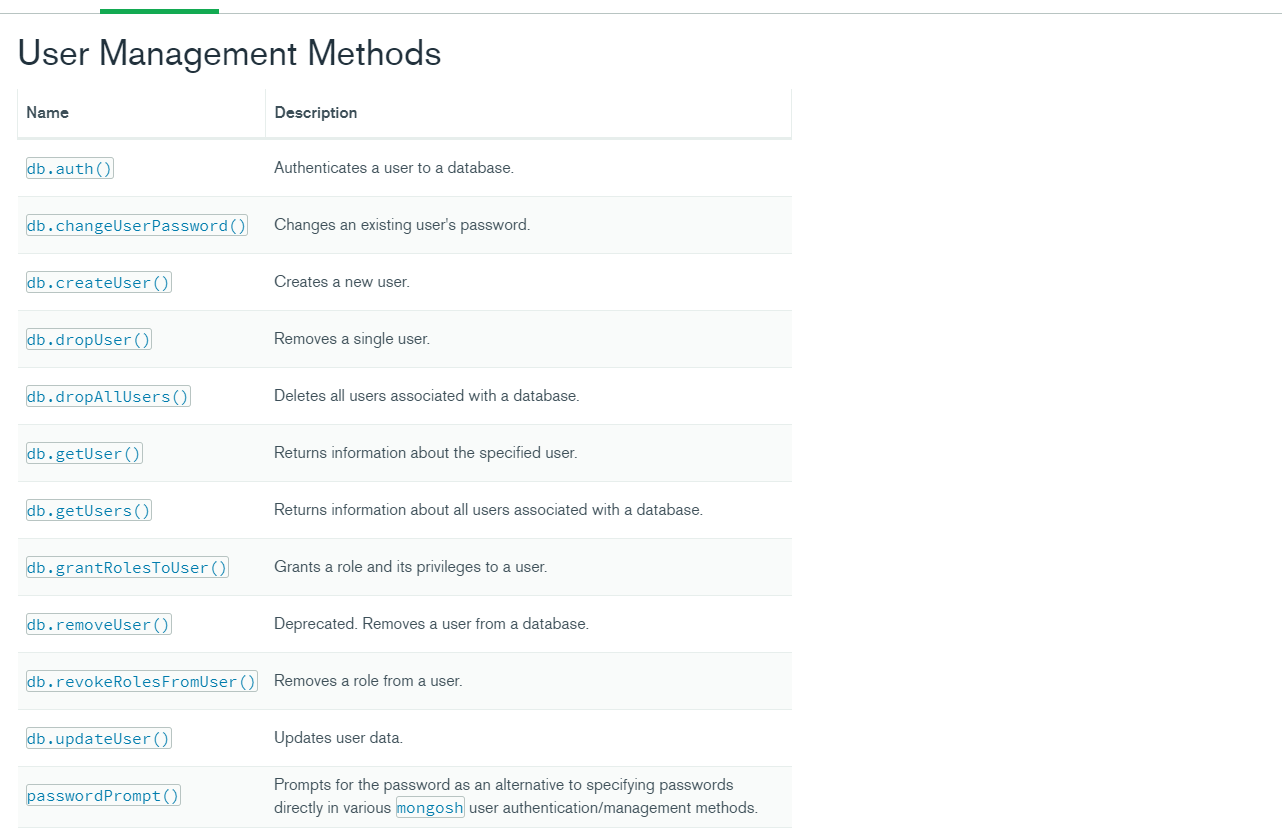Click the User Management Methods heading
The width and height of the screenshot is (1282, 837).
[230, 53]
